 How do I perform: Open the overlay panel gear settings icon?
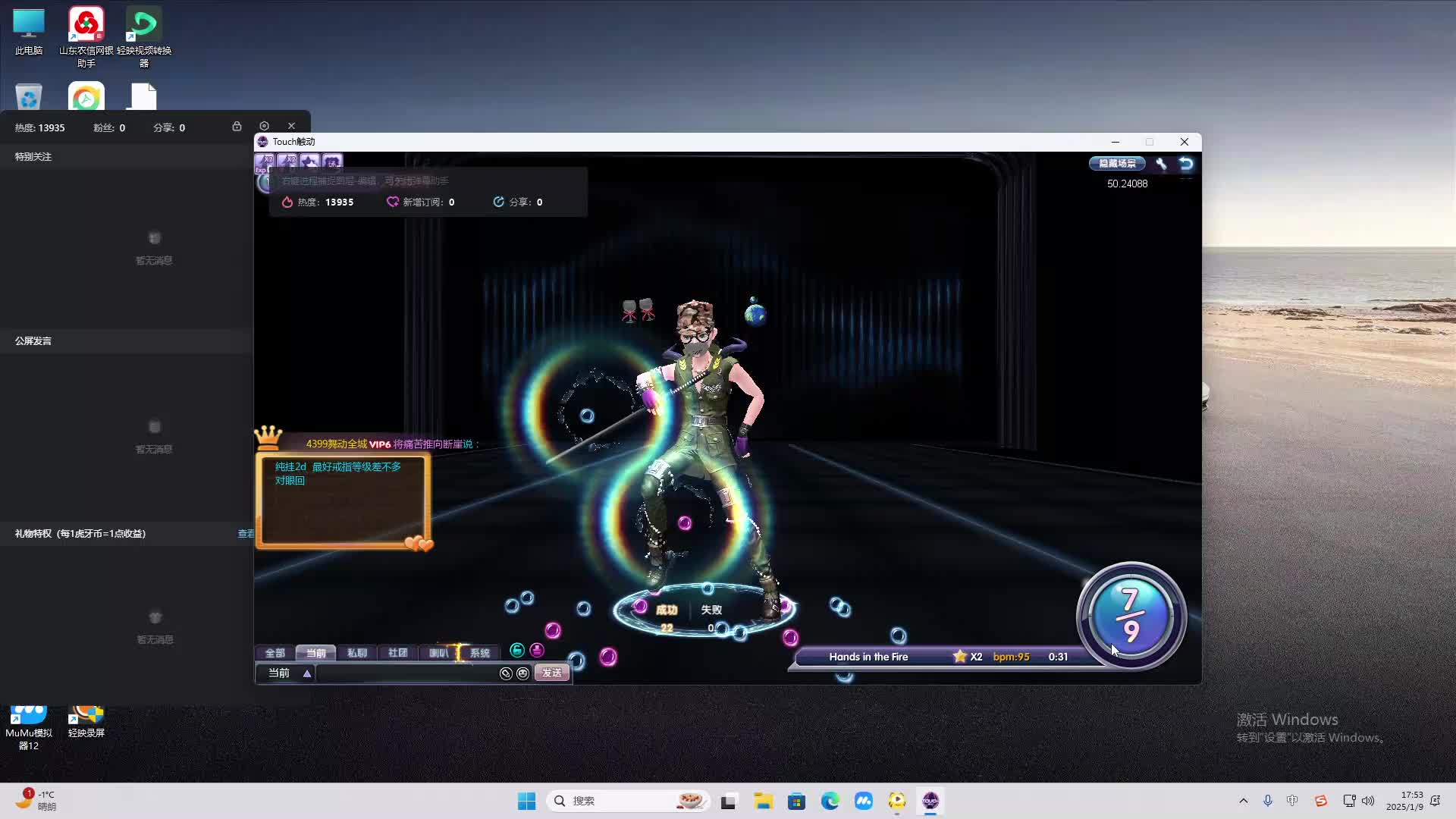tap(264, 126)
